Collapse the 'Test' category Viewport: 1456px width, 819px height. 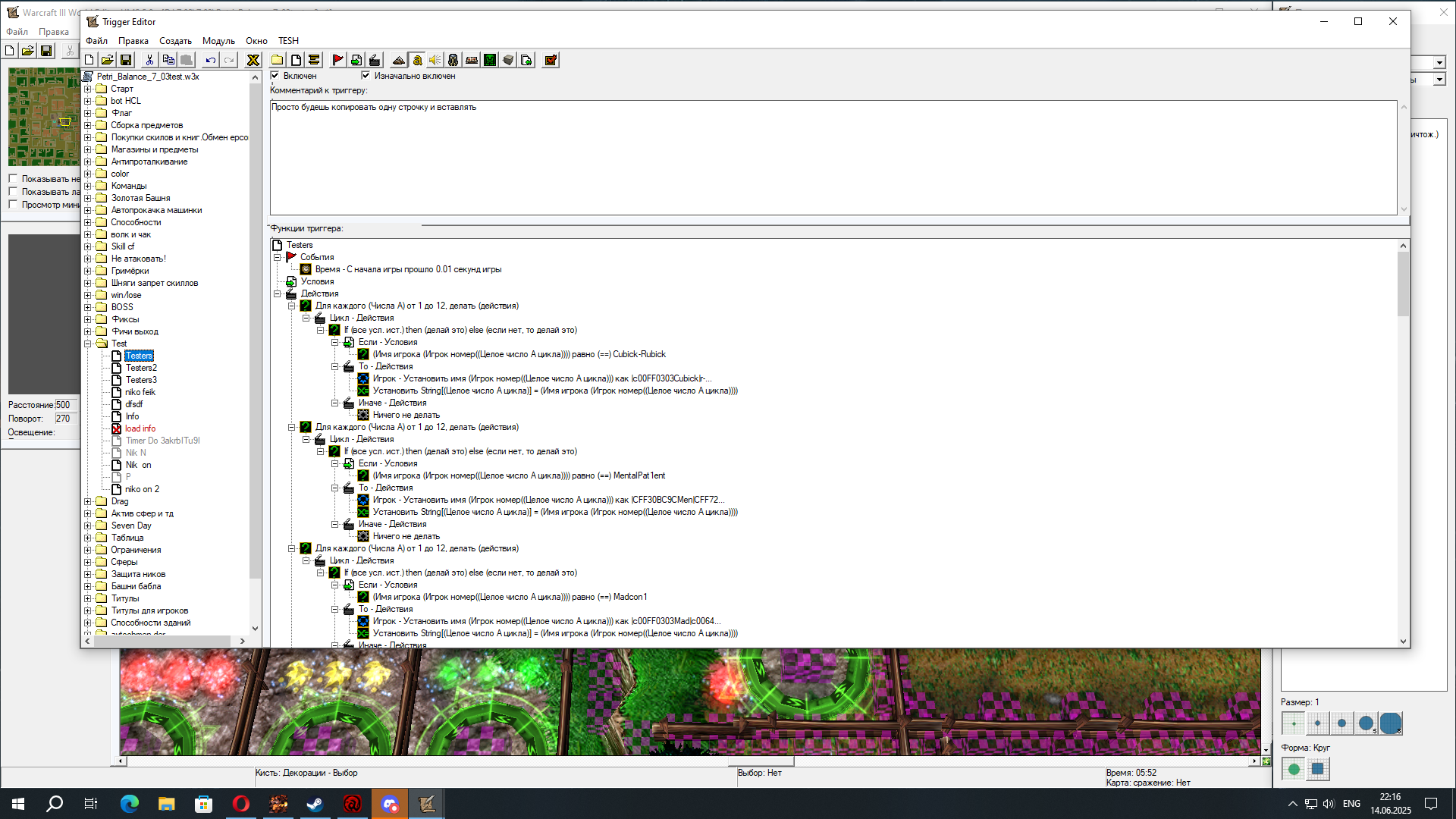88,344
